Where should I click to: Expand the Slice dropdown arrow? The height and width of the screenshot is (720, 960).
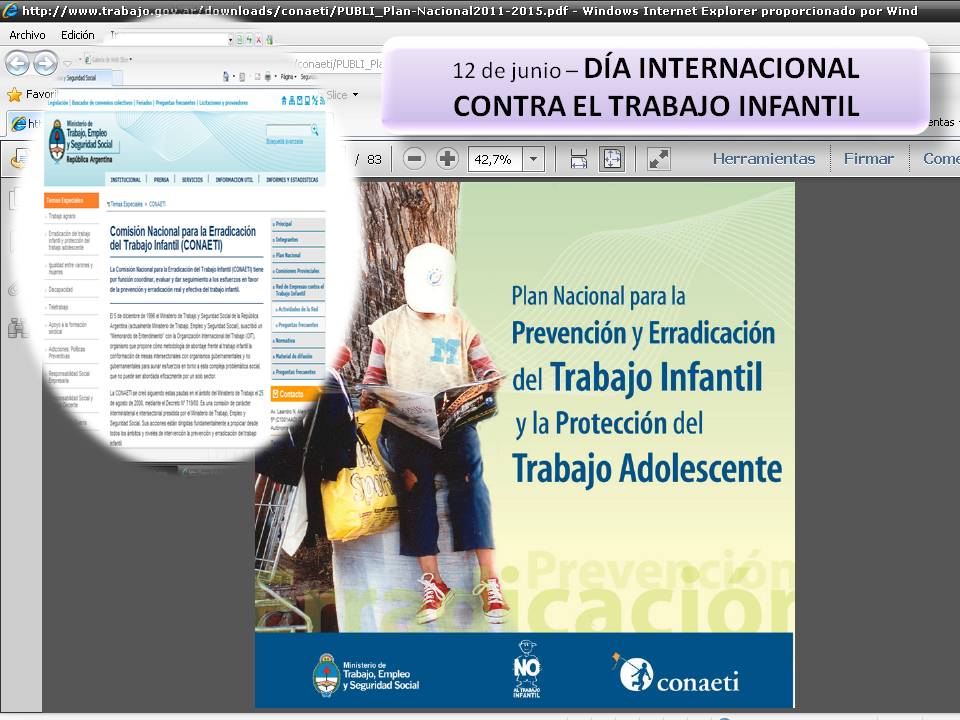click(x=355, y=95)
